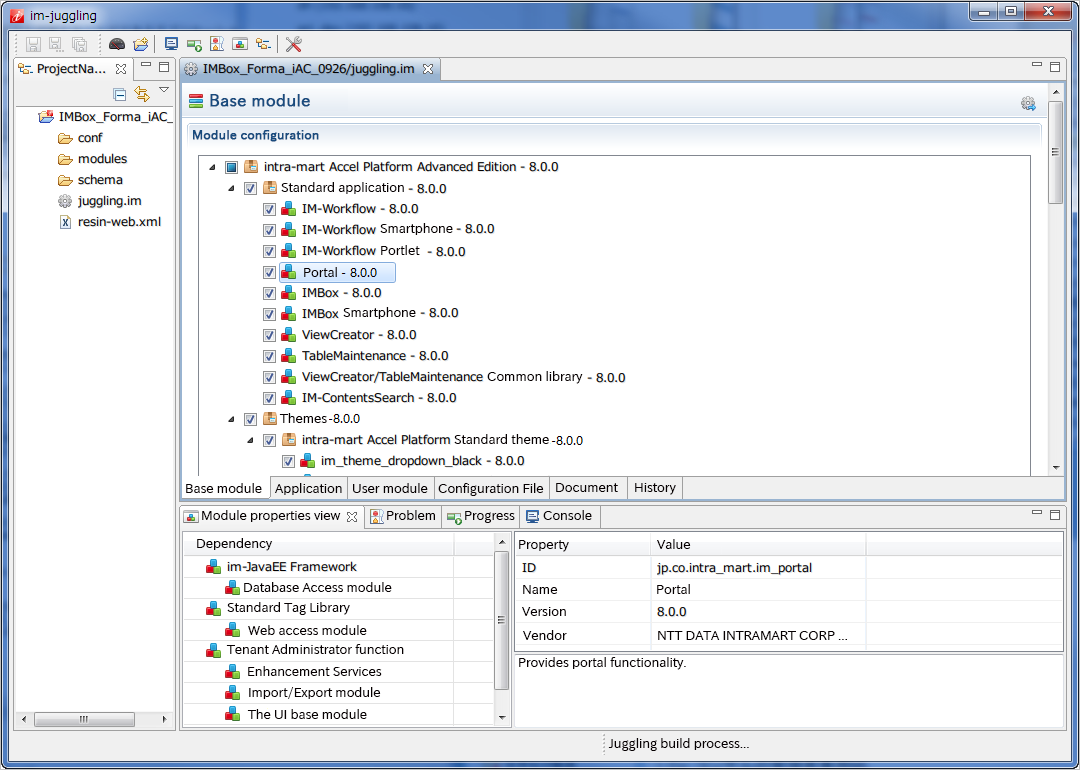Click the ProjectNavigator horizontal scrollbar thumb
This screenshot has height=770, width=1080.
pyautogui.click(x=84, y=720)
